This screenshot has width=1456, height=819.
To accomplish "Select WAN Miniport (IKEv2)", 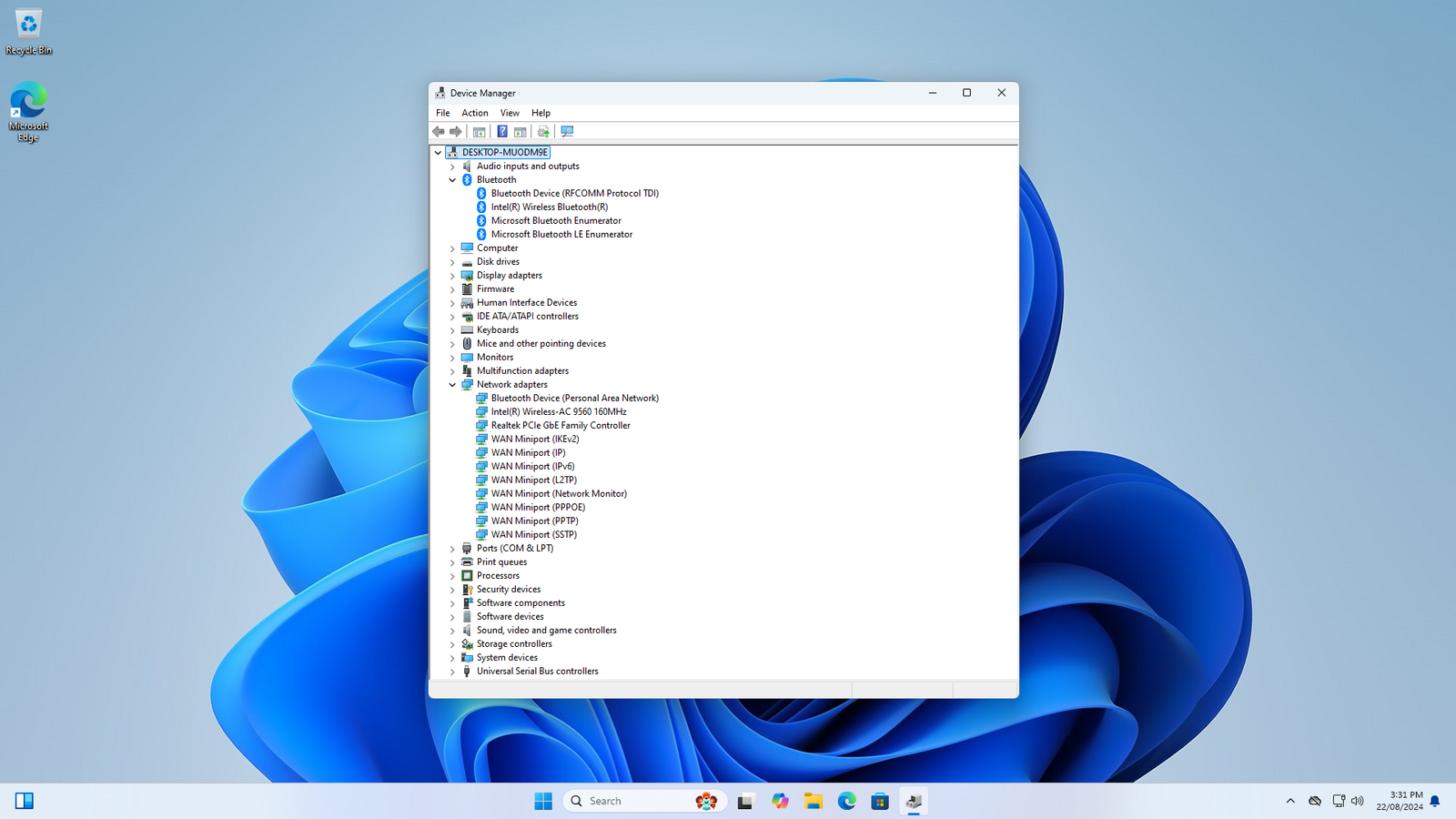I will tap(535, 439).
